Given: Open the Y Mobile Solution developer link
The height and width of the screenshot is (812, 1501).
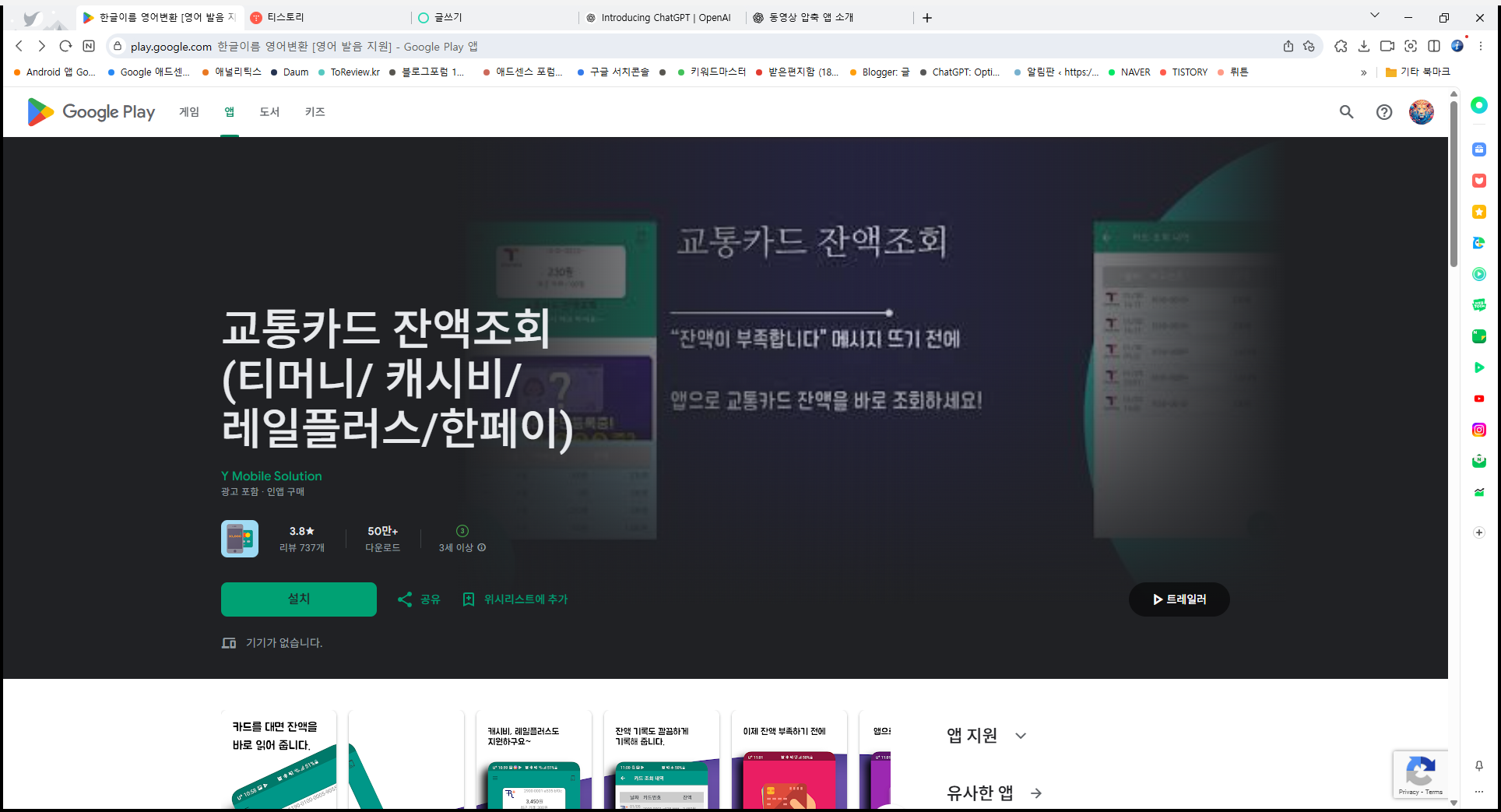Looking at the screenshot, I should tap(271, 476).
